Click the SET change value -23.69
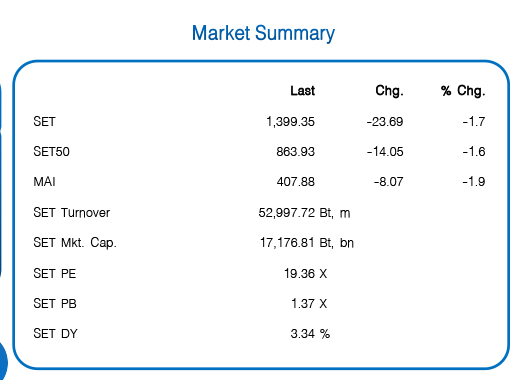 [385, 121]
